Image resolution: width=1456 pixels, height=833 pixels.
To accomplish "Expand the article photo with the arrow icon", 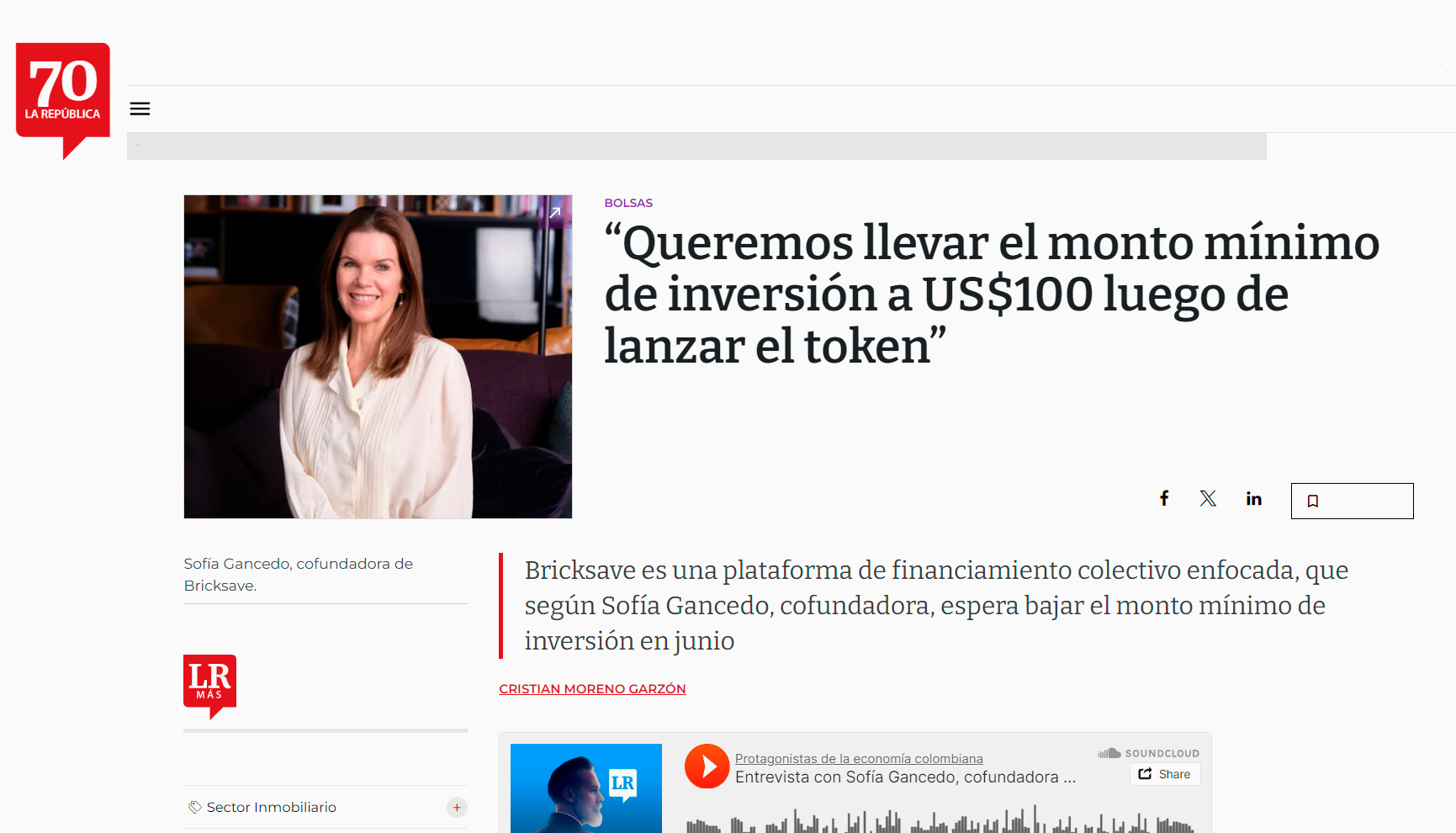I will pyautogui.click(x=555, y=213).
